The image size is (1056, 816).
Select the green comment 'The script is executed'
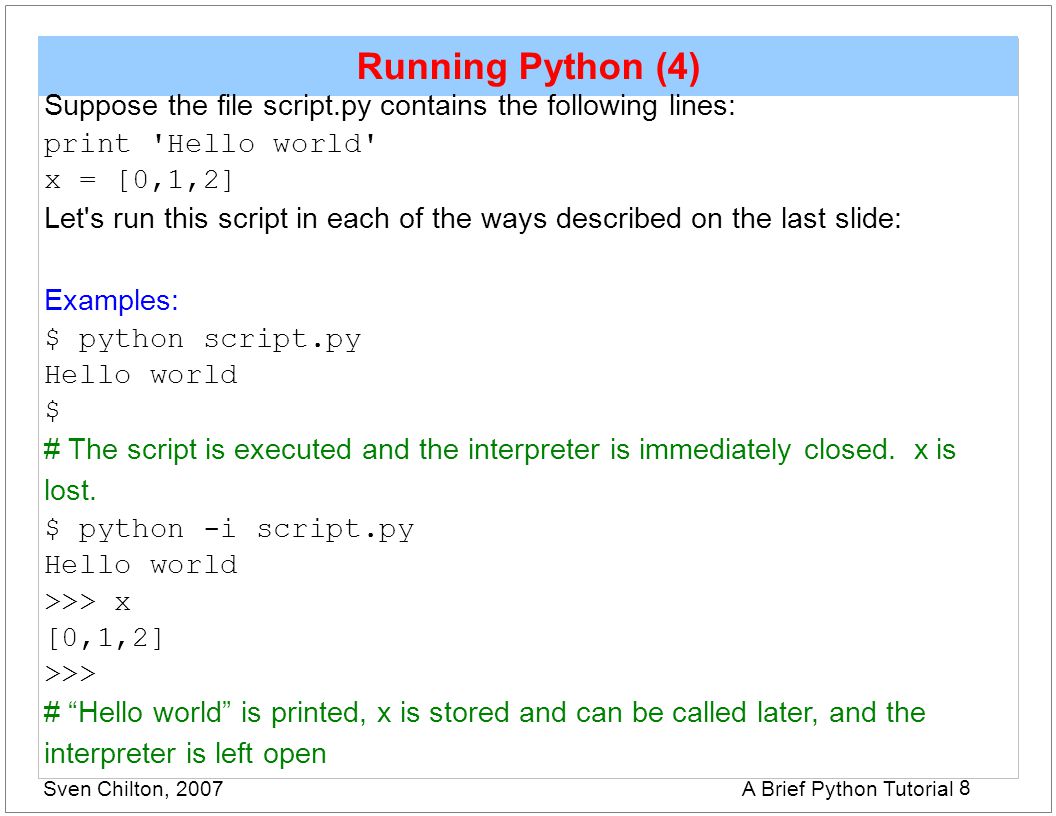pos(500,450)
